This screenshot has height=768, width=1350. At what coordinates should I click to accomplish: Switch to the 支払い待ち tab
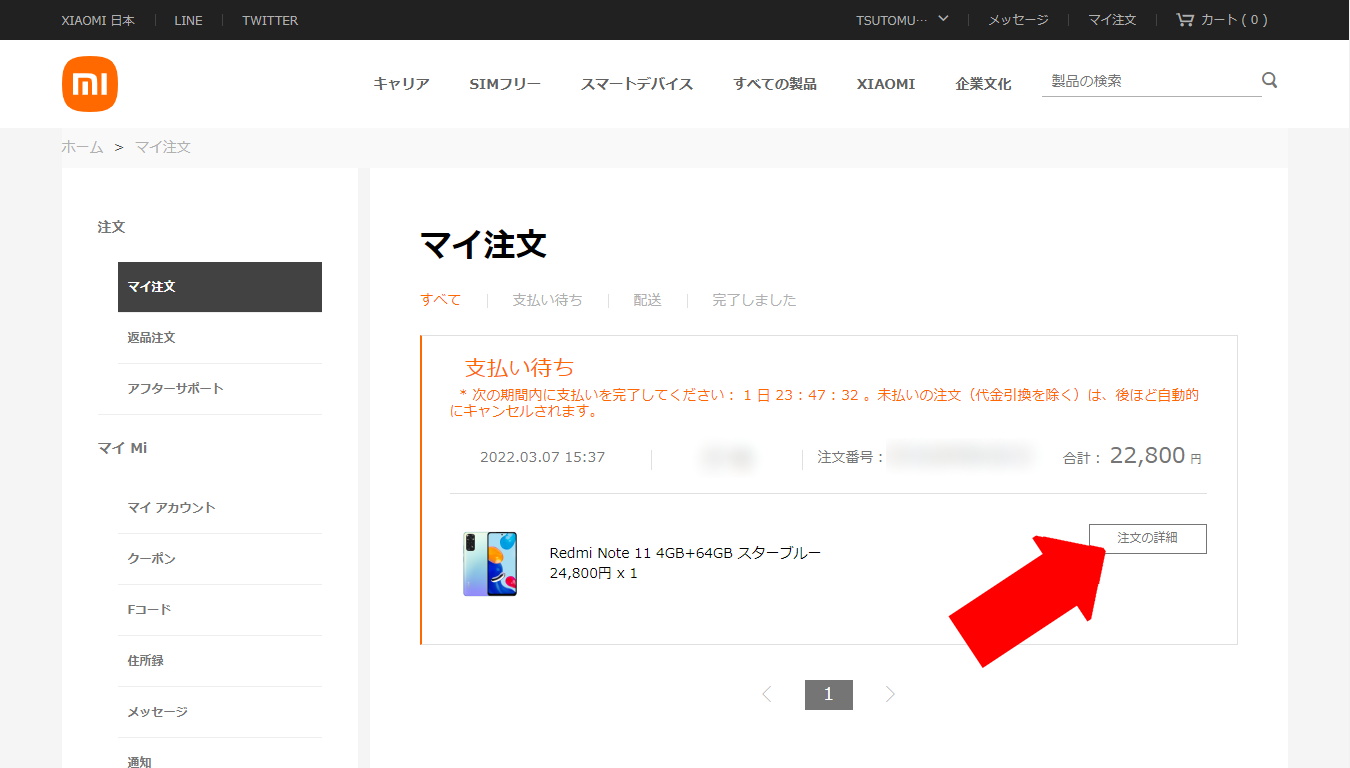[547, 300]
